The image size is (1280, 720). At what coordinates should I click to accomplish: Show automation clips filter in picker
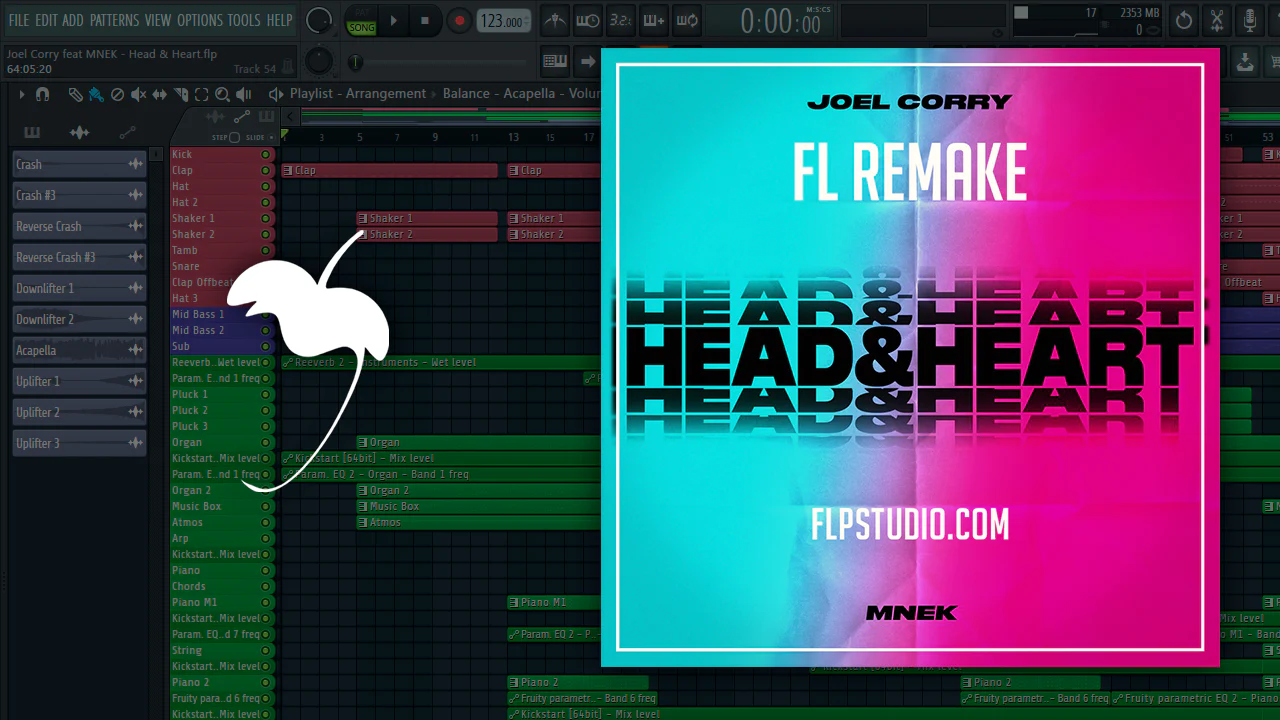tap(127, 132)
